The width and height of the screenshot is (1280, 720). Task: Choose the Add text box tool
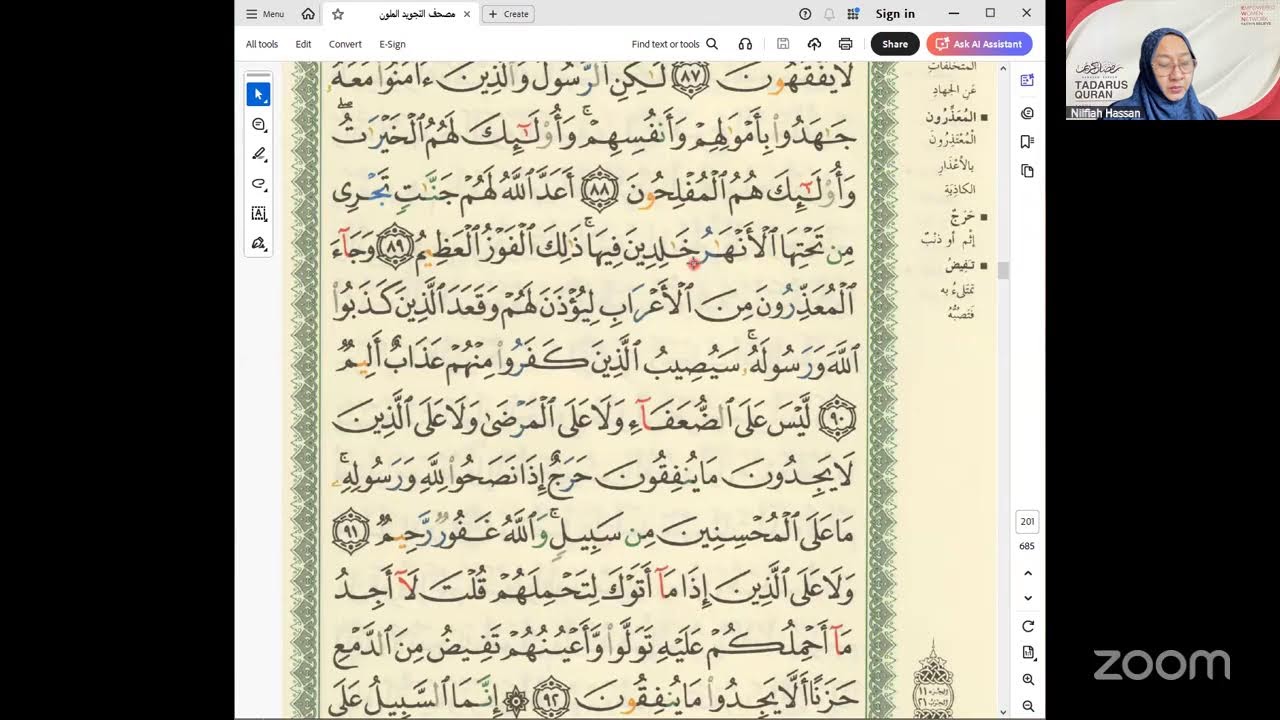coord(258,213)
